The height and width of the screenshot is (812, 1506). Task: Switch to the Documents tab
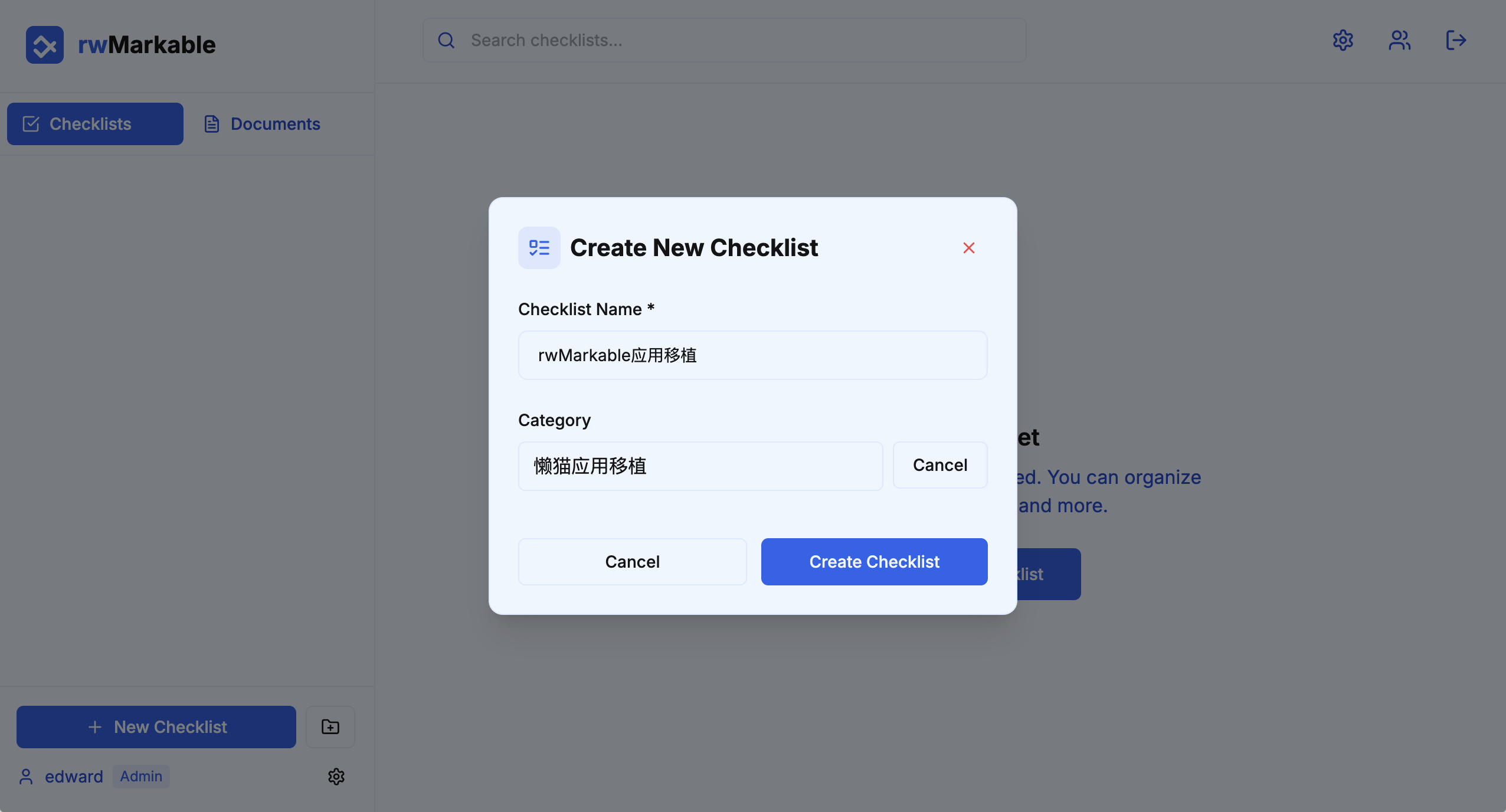pyautogui.click(x=263, y=124)
